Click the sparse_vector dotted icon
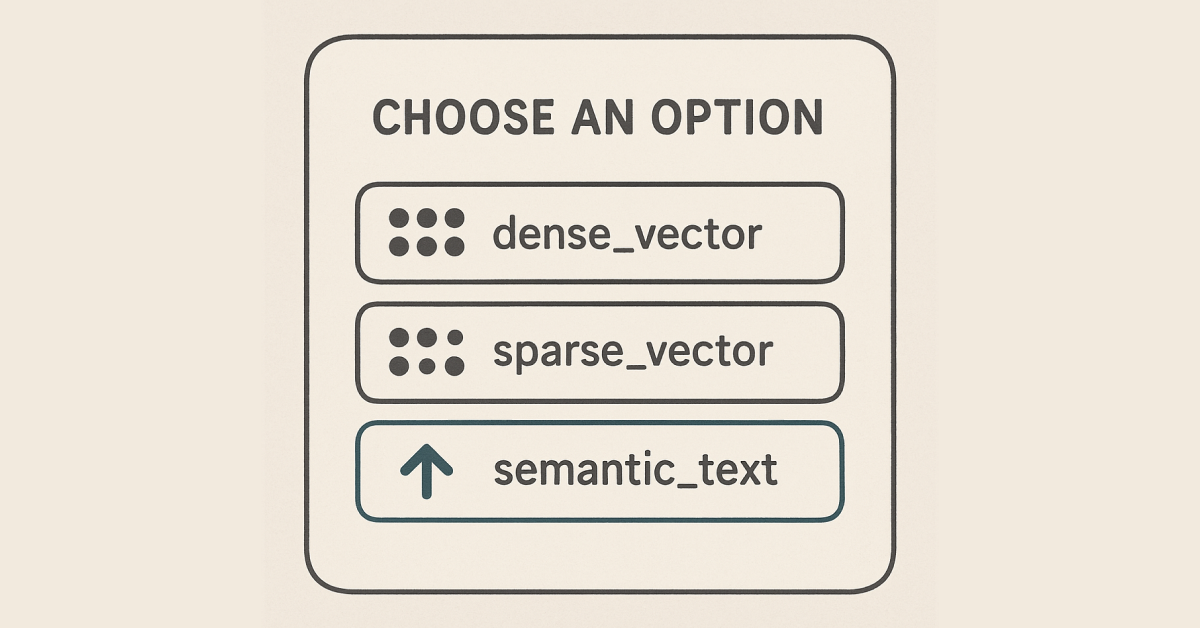 pyautogui.click(x=426, y=352)
